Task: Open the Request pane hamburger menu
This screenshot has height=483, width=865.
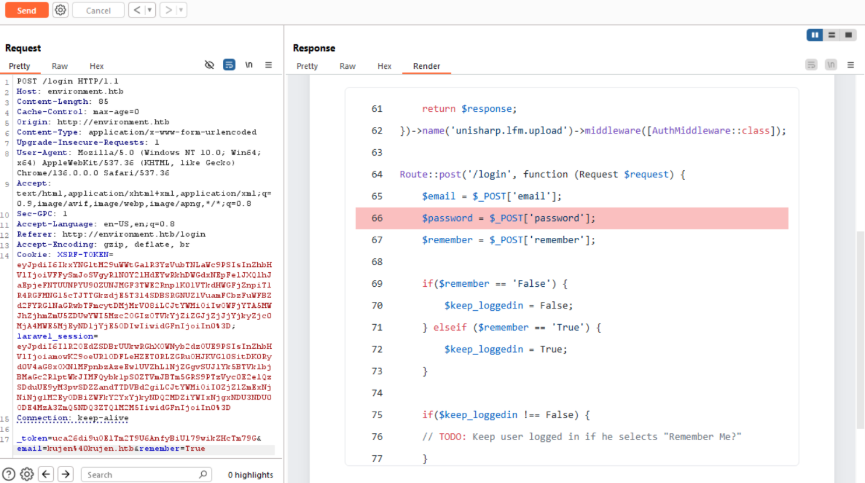Action: click(x=267, y=65)
